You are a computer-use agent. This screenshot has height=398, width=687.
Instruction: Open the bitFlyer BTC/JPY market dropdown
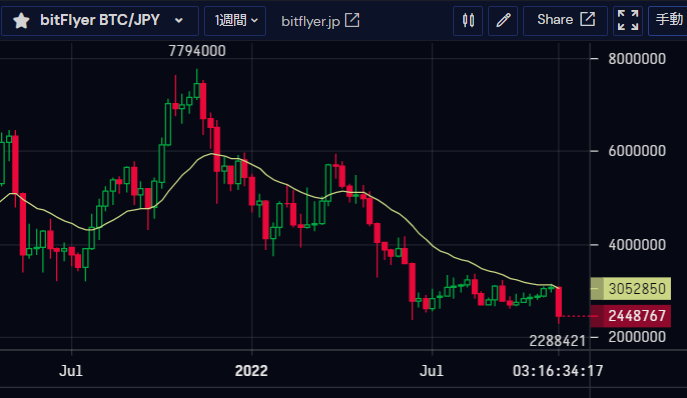coord(100,21)
